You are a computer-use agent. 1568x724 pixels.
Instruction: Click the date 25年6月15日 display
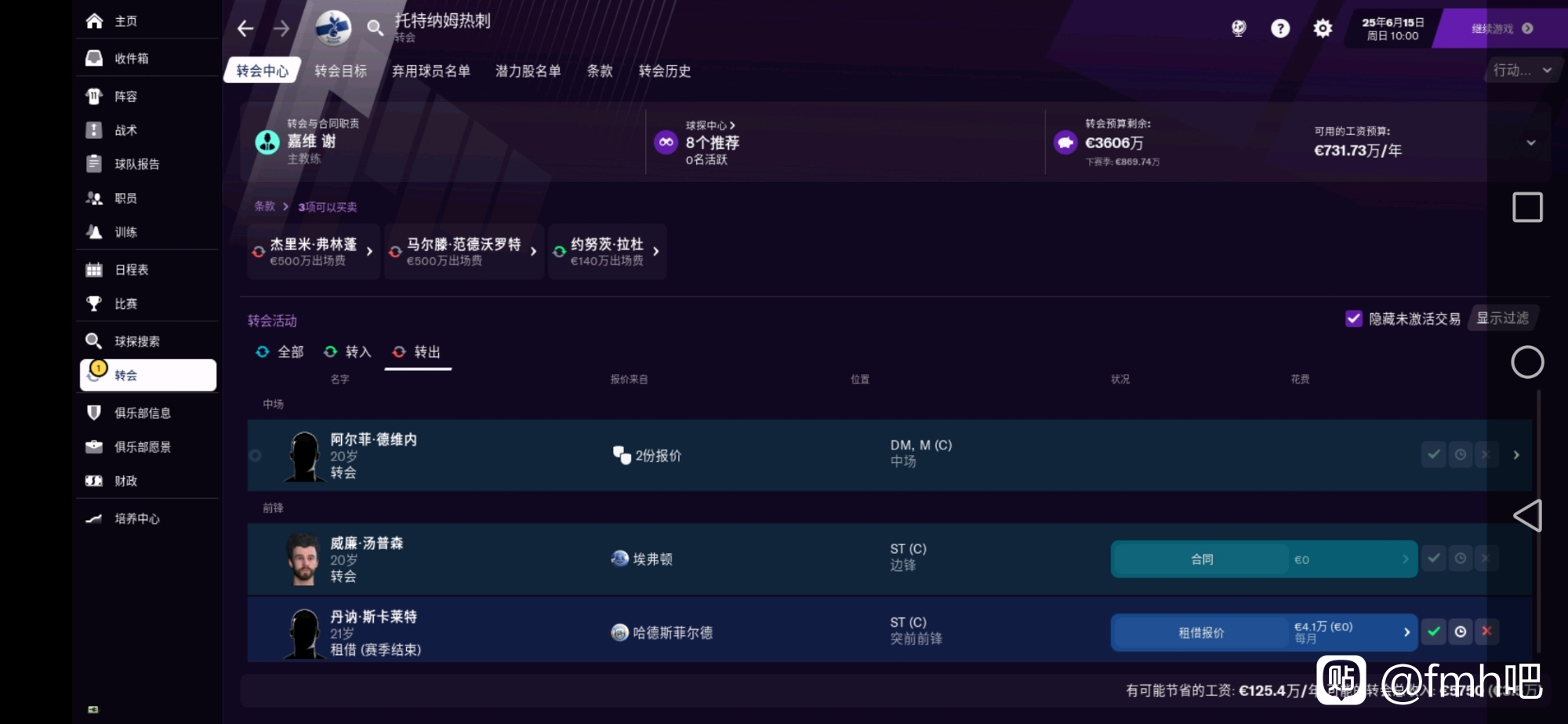click(x=1393, y=23)
